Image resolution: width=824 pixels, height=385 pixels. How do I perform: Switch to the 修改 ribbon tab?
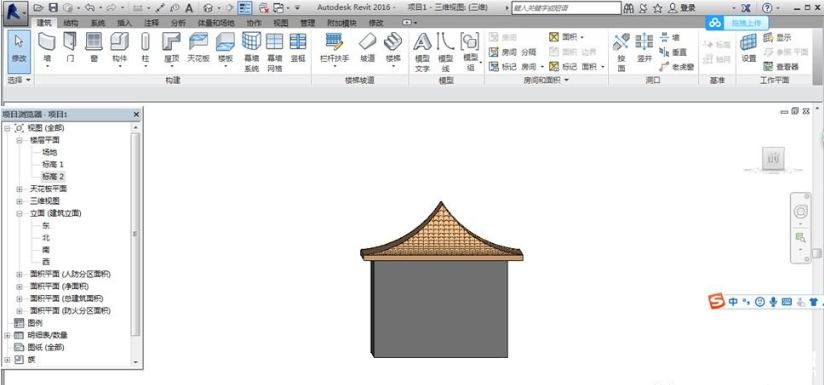coord(376,23)
